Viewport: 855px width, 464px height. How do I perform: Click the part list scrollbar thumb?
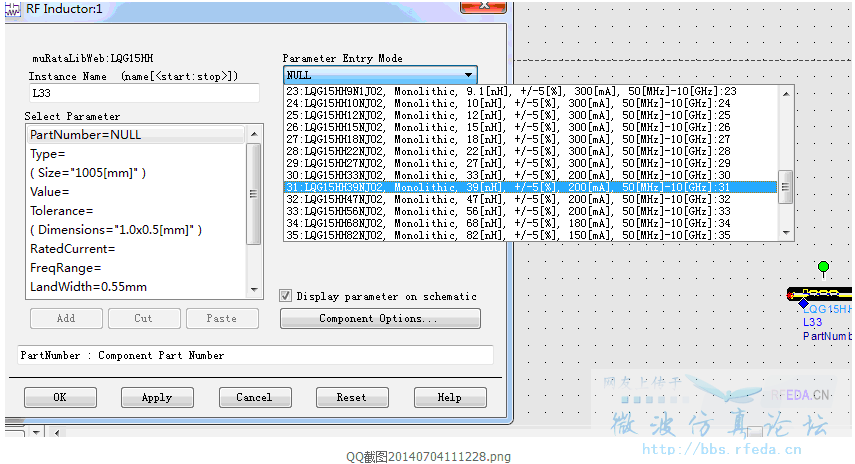click(x=785, y=187)
